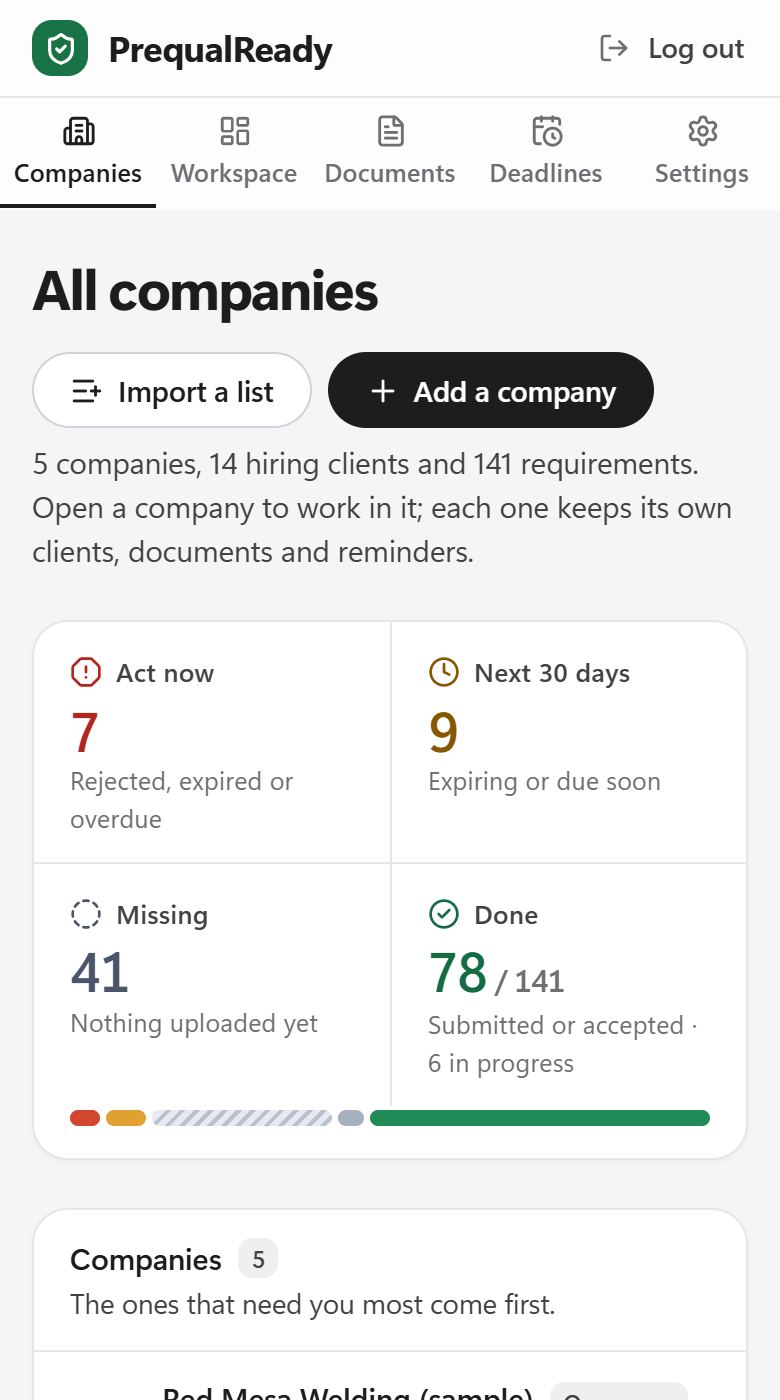
Task: Click the list icon in Import a list
Action: (x=86, y=392)
